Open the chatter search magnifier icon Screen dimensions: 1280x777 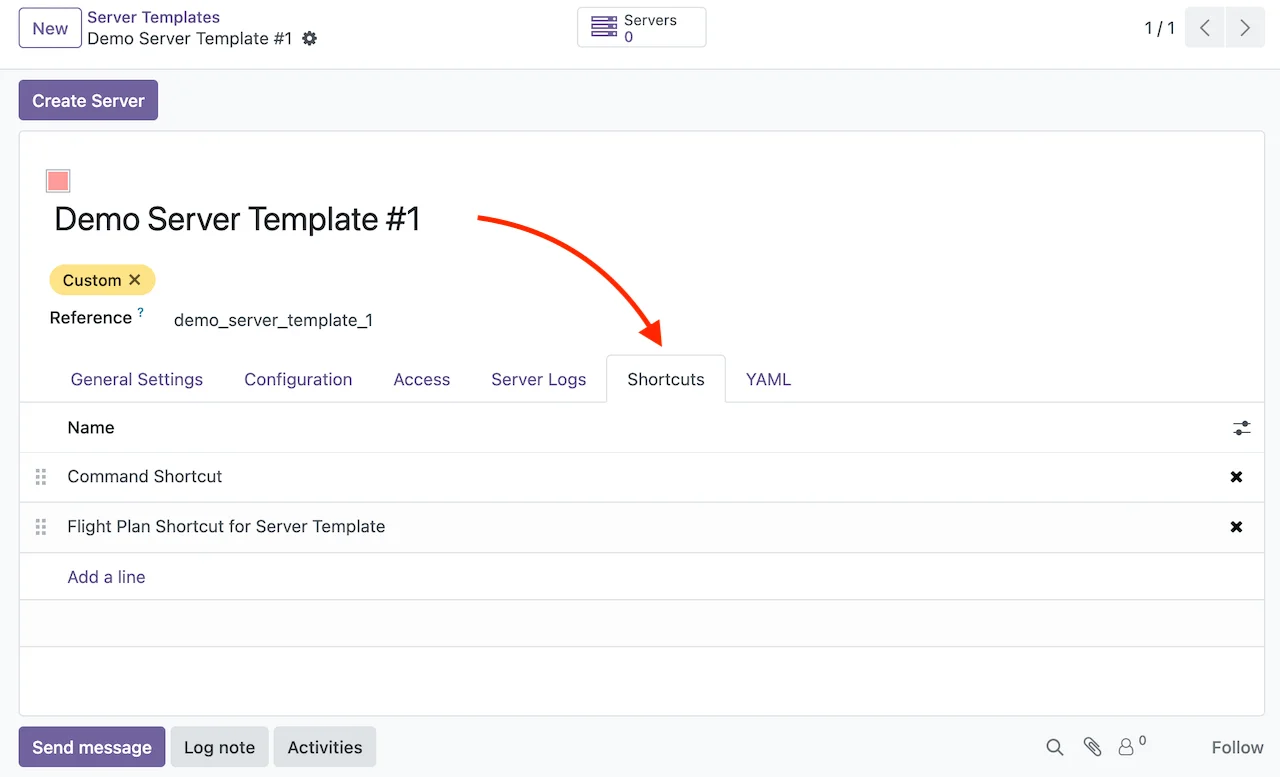tap(1054, 747)
